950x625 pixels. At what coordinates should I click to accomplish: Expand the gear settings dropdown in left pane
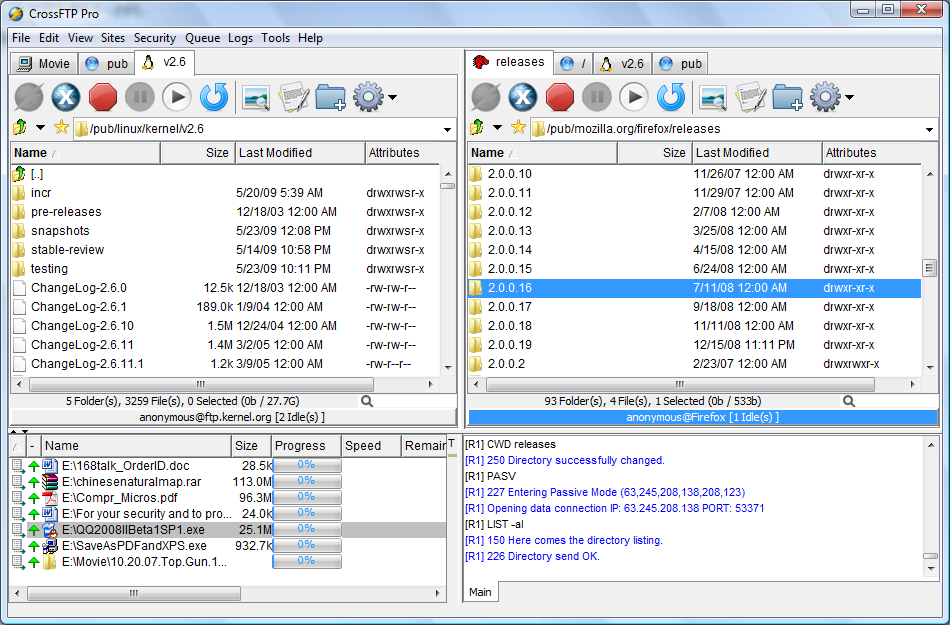click(392, 98)
